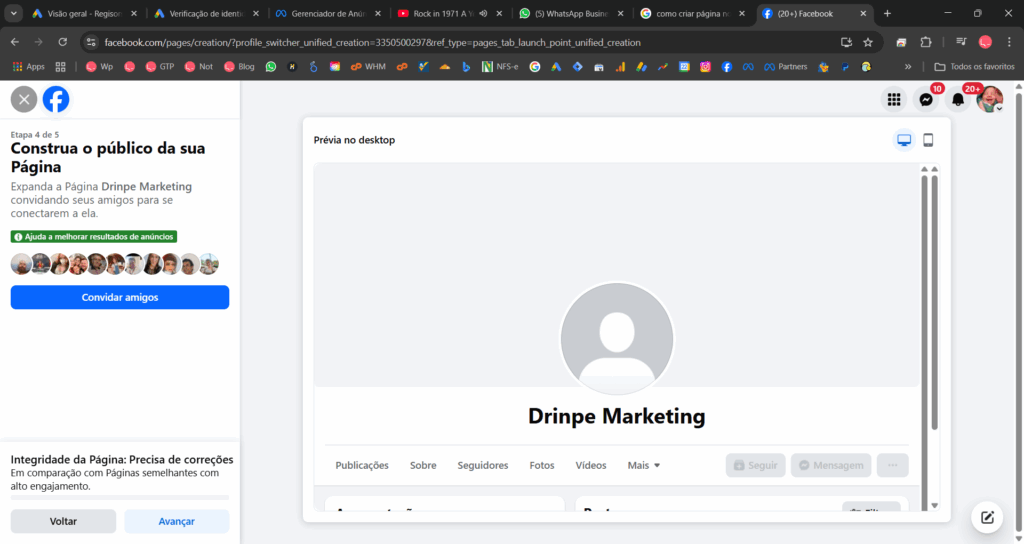
Task: Switch to Gerenciador de Anúncios tab
Action: 328,13
